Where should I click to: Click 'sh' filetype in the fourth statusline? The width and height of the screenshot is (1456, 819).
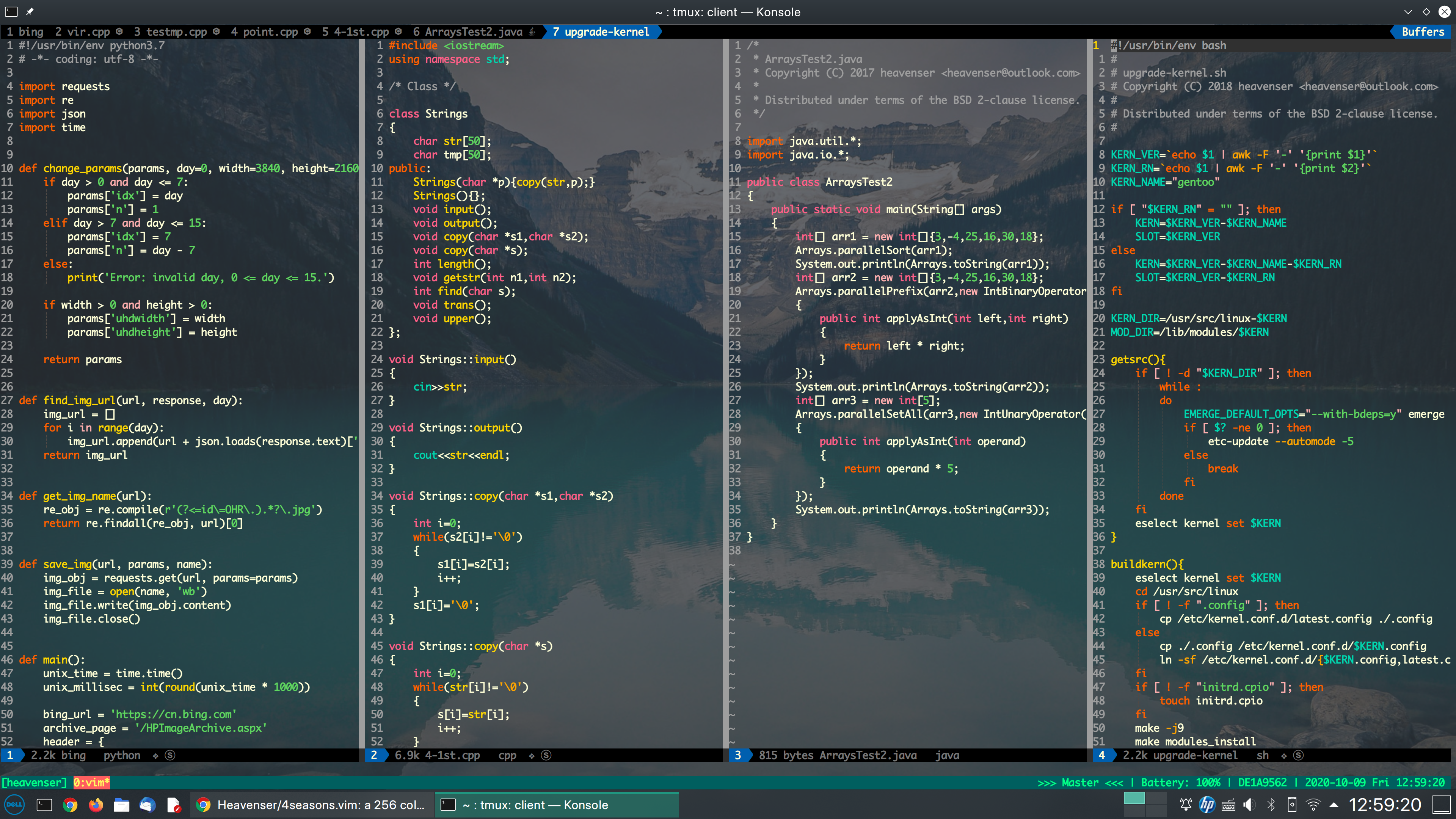[1262, 755]
